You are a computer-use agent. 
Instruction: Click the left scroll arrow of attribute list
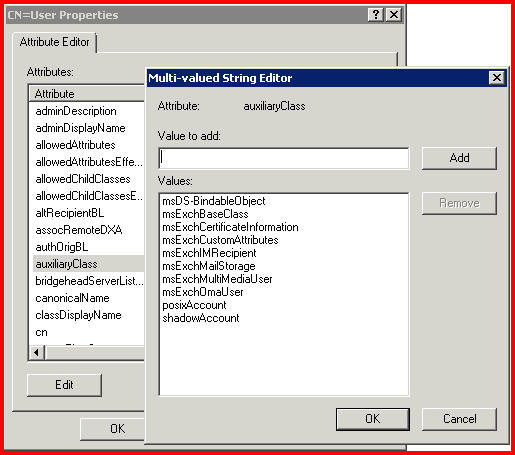click(37, 353)
